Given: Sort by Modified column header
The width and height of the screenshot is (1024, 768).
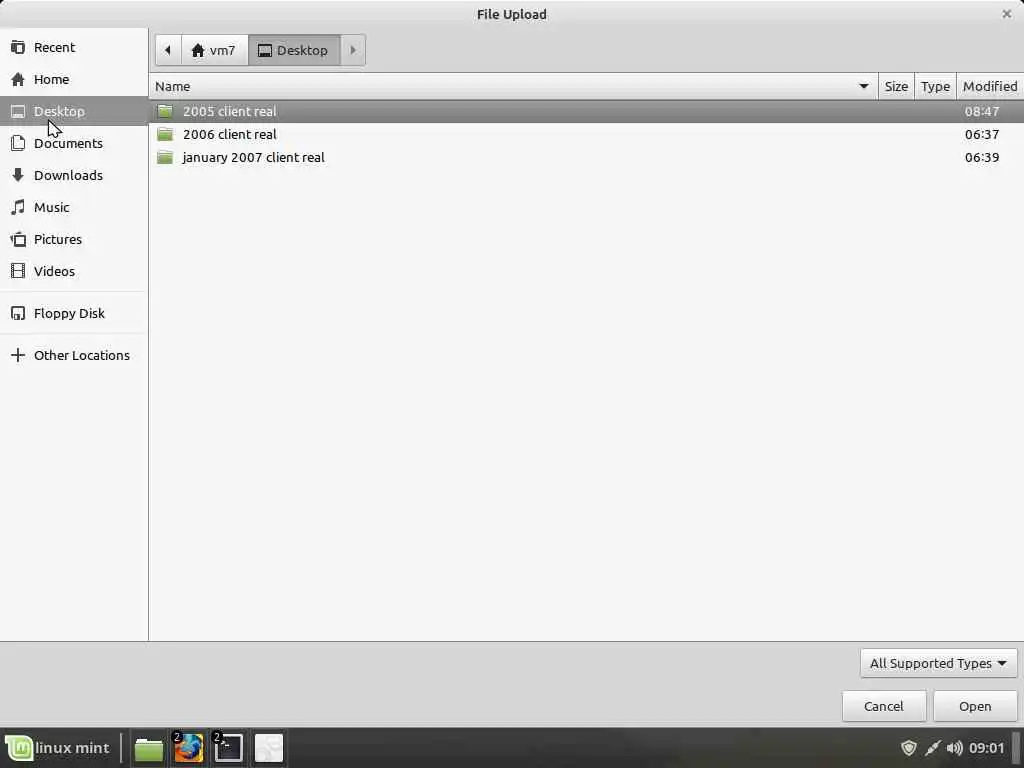Looking at the screenshot, I should pos(989,86).
